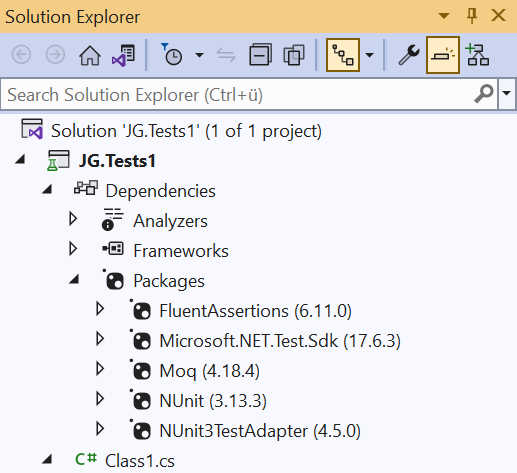This screenshot has width=517, height=473.
Task: Click the search magnifier icon
Action: pos(484,94)
